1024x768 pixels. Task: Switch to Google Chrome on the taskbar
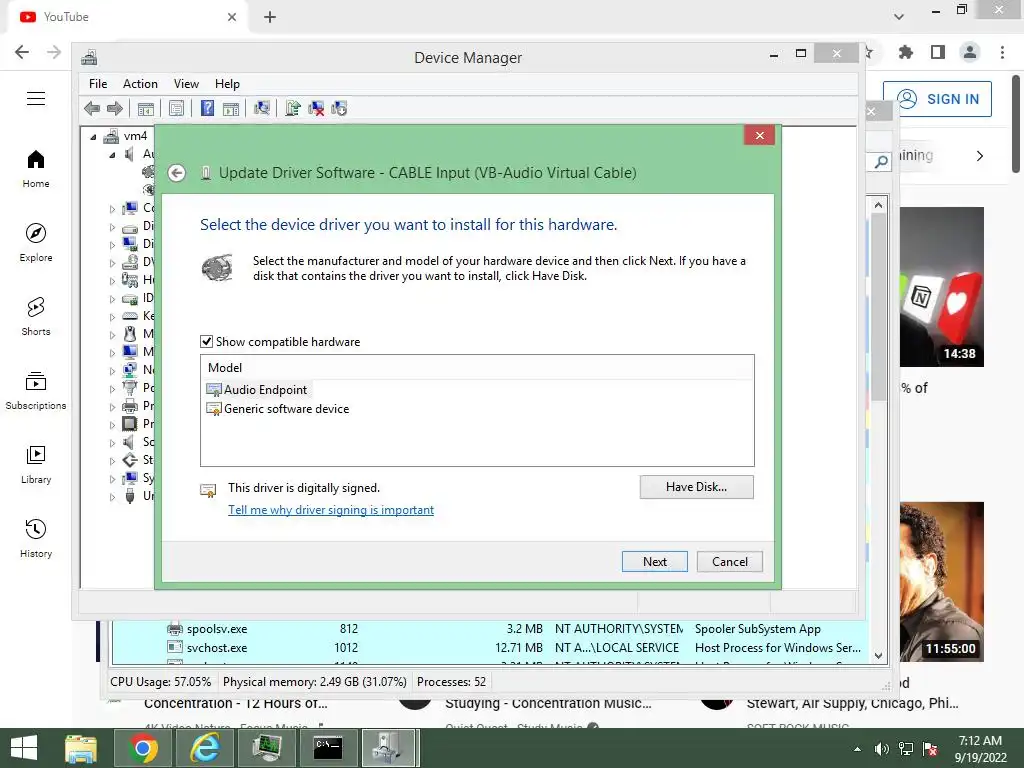pos(143,748)
